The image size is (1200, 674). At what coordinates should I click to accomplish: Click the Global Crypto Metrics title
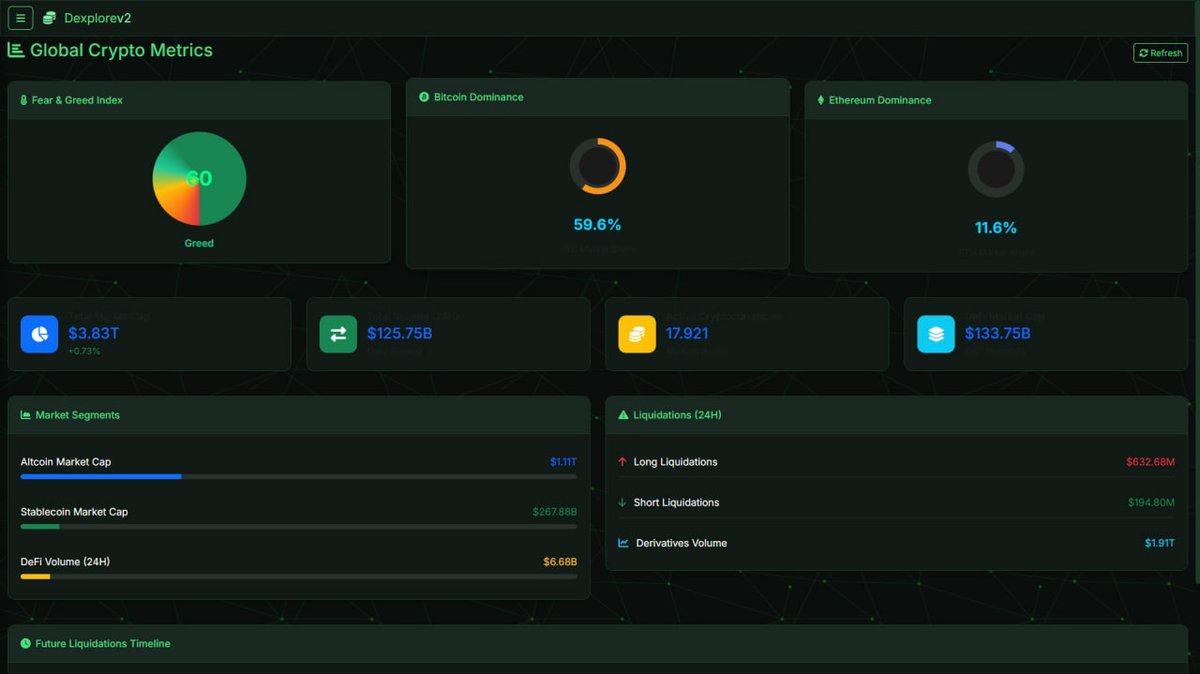click(121, 50)
